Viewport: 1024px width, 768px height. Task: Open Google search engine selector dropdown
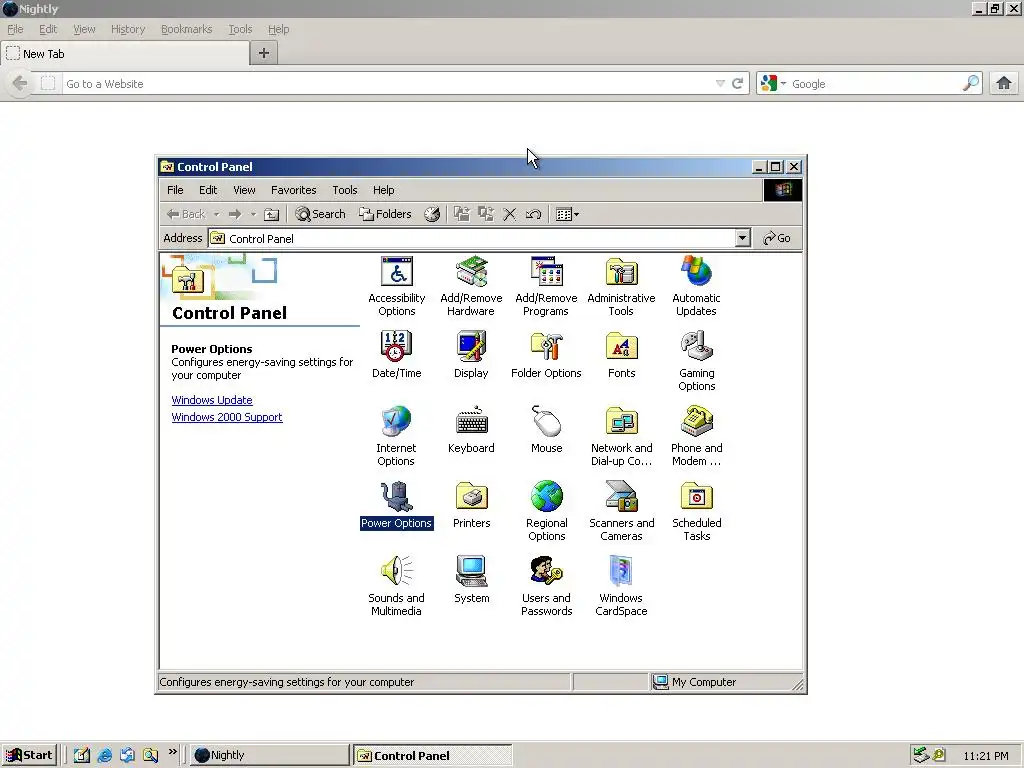tap(783, 84)
